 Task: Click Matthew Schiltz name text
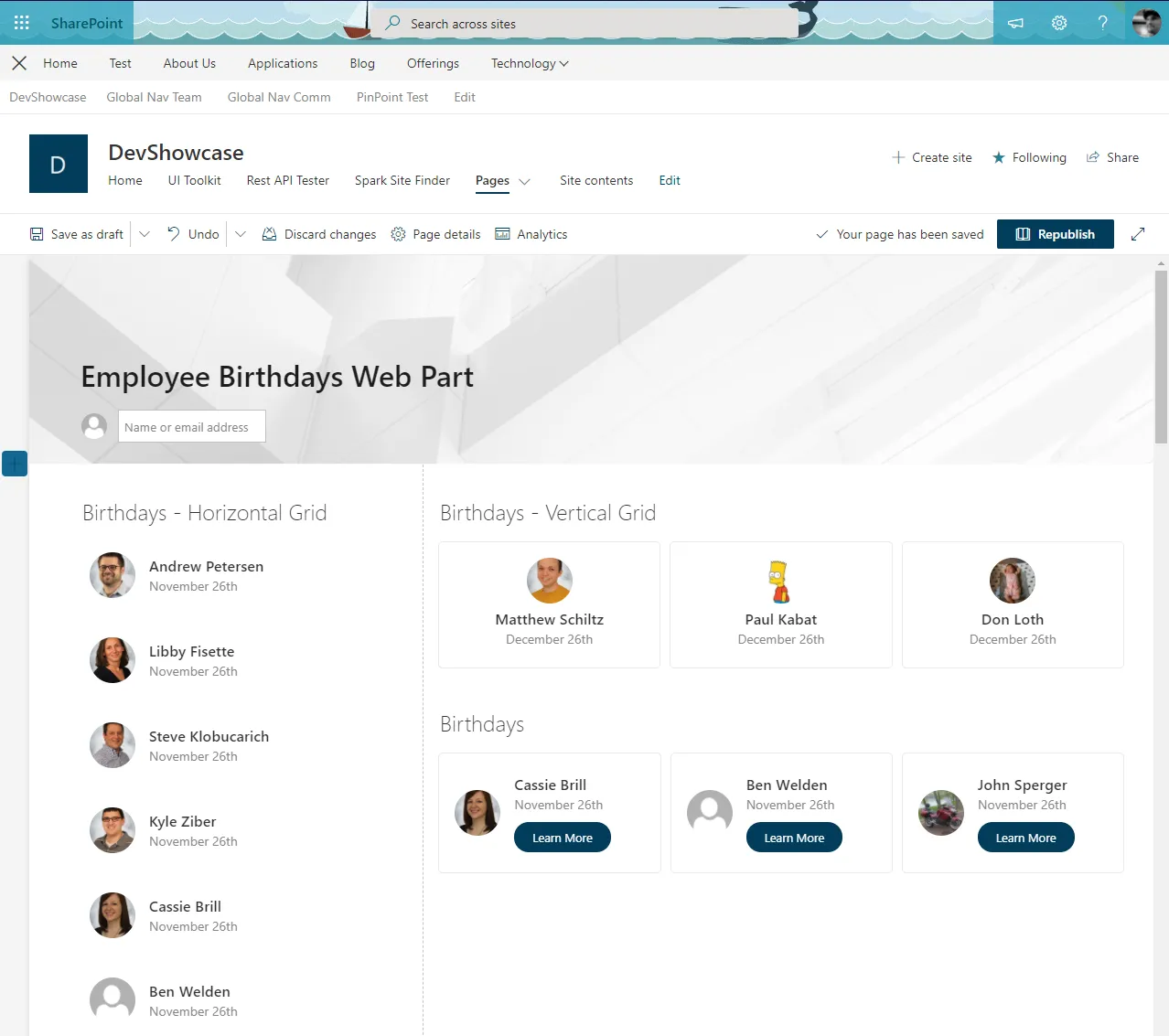pos(550,619)
